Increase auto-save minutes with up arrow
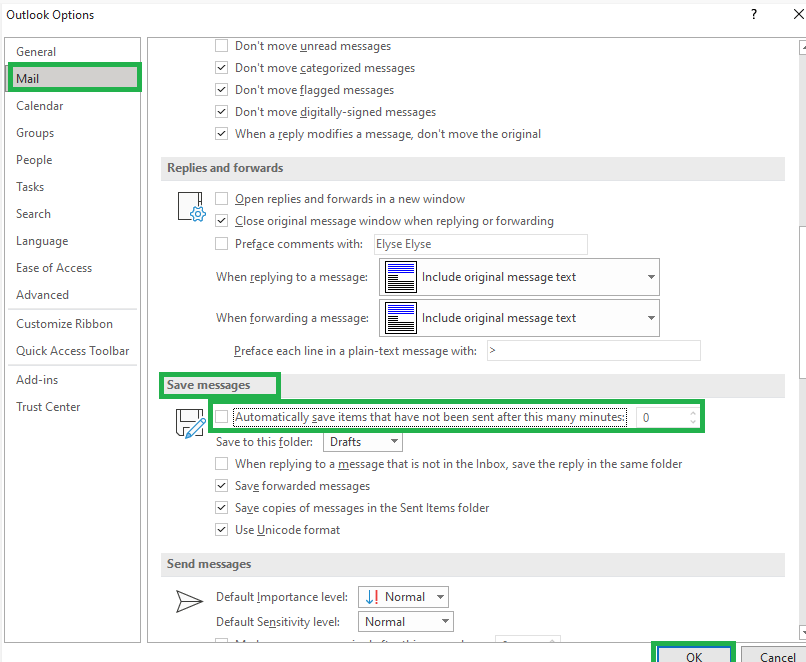The width and height of the screenshot is (806, 662). 693,412
